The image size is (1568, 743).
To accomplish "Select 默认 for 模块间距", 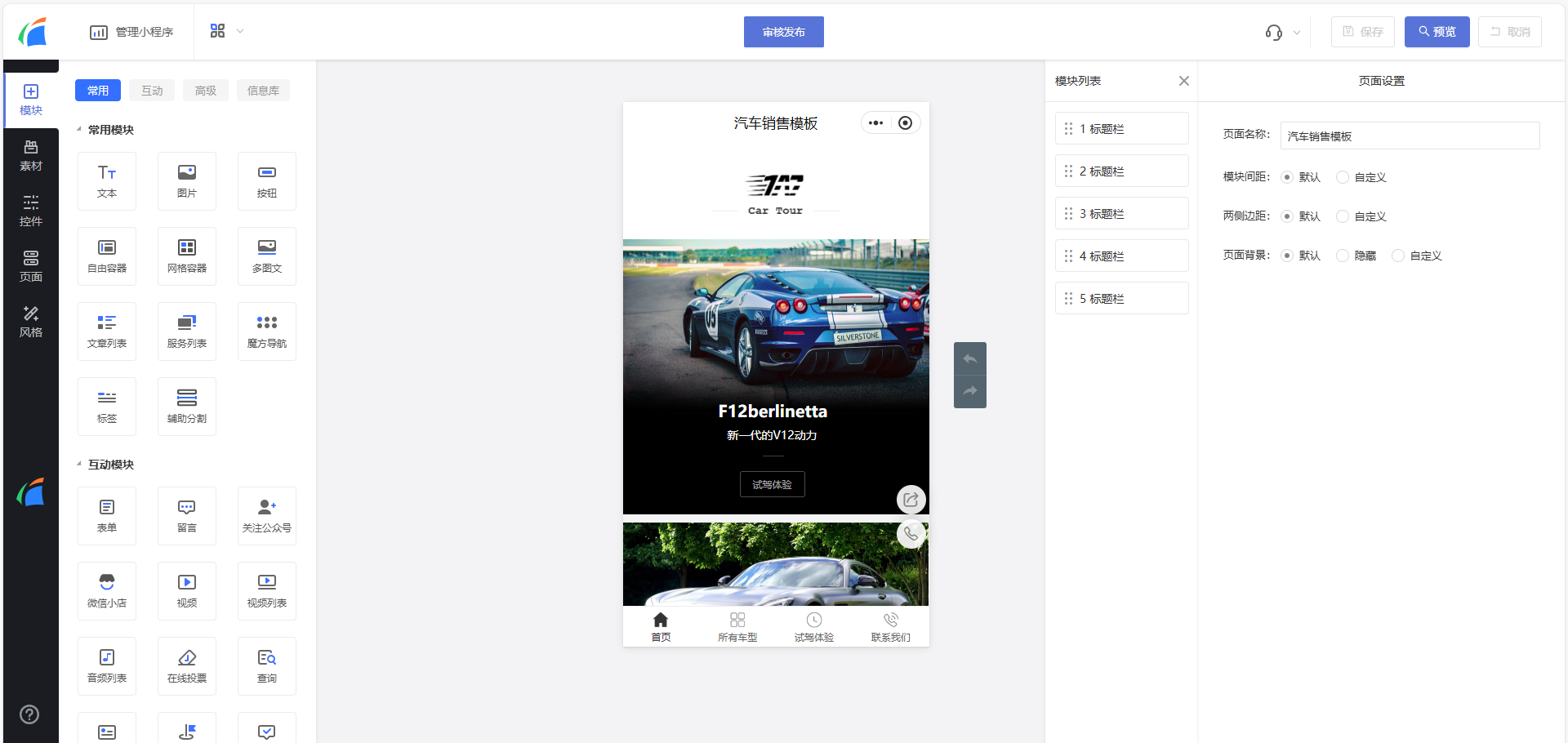I will (1287, 177).
